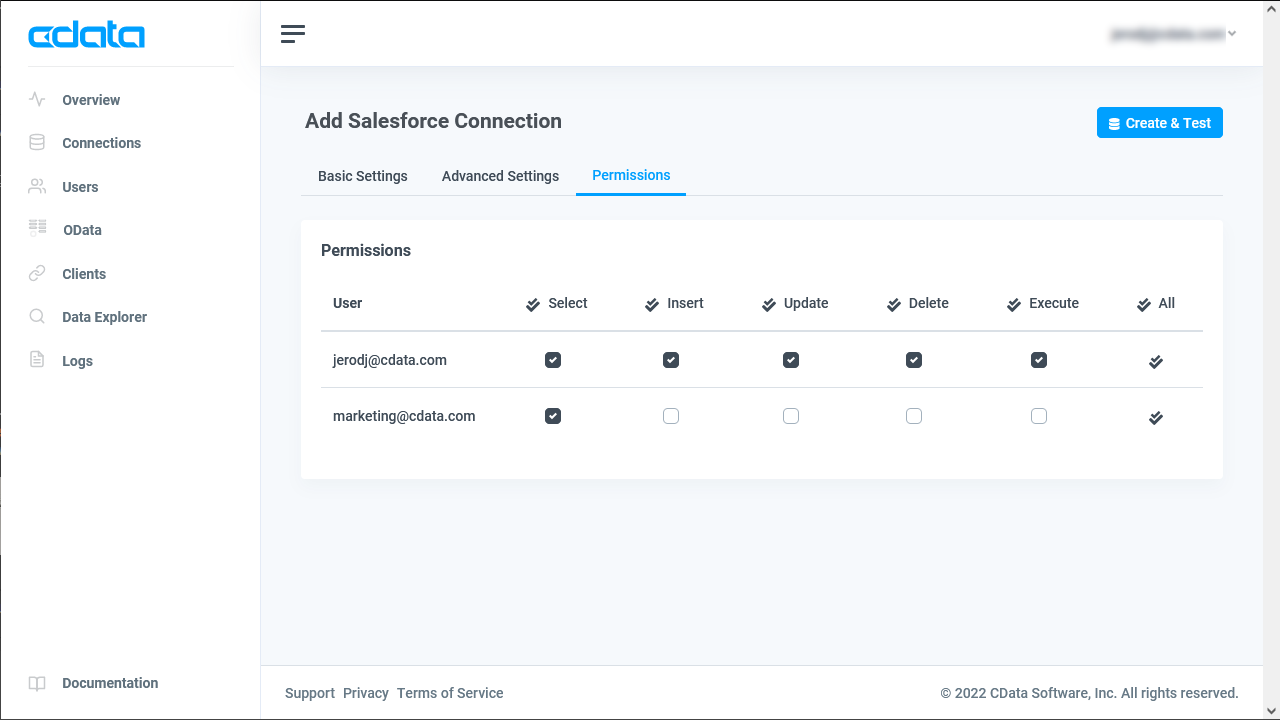1280x720 pixels.
Task: Click the OData table icon in sidebar
Action: click(37, 229)
